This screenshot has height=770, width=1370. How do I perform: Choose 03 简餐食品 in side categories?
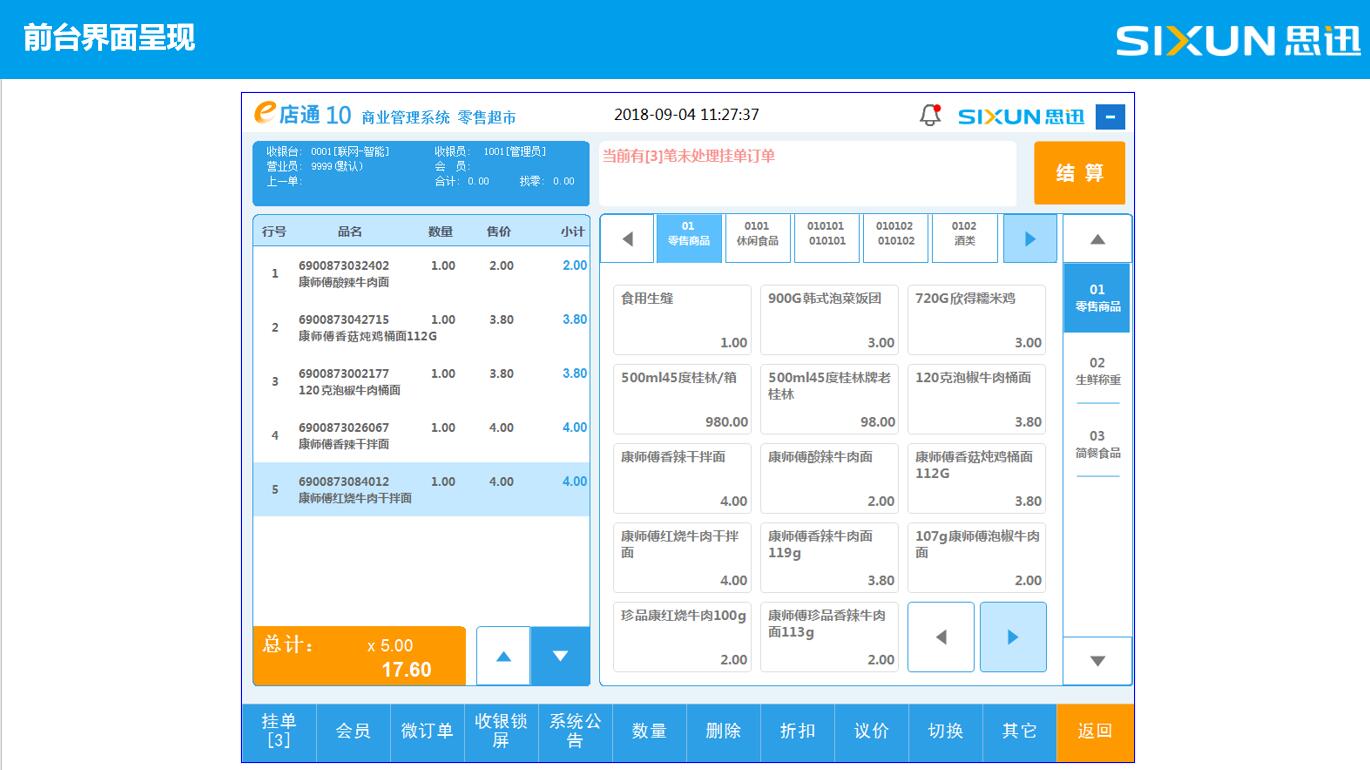pos(1097,444)
